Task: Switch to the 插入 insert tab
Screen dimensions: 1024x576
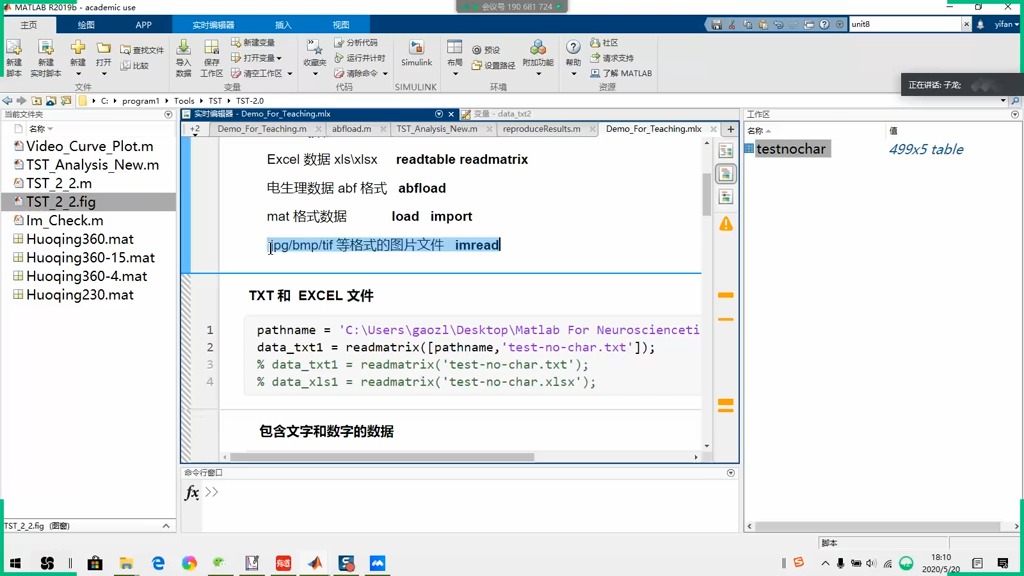Action: pyautogui.click(x=283, y=25)
